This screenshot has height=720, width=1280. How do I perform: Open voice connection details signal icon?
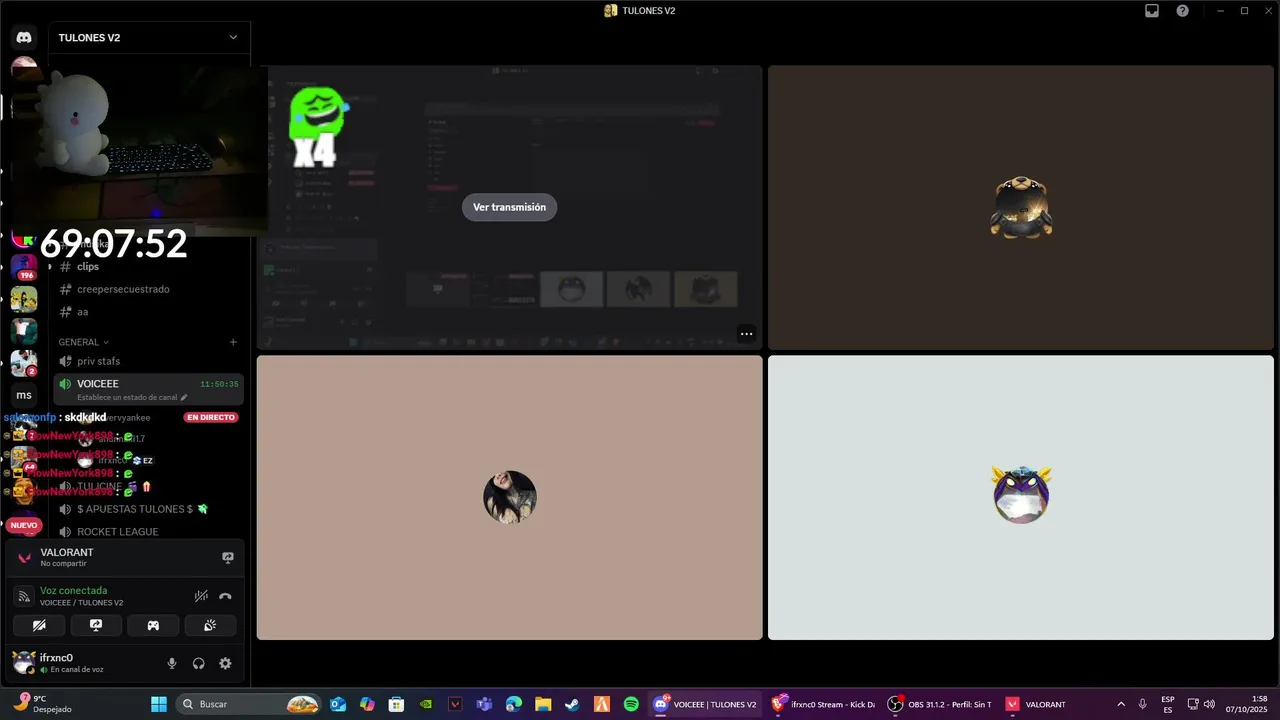(x=24, y=596)
